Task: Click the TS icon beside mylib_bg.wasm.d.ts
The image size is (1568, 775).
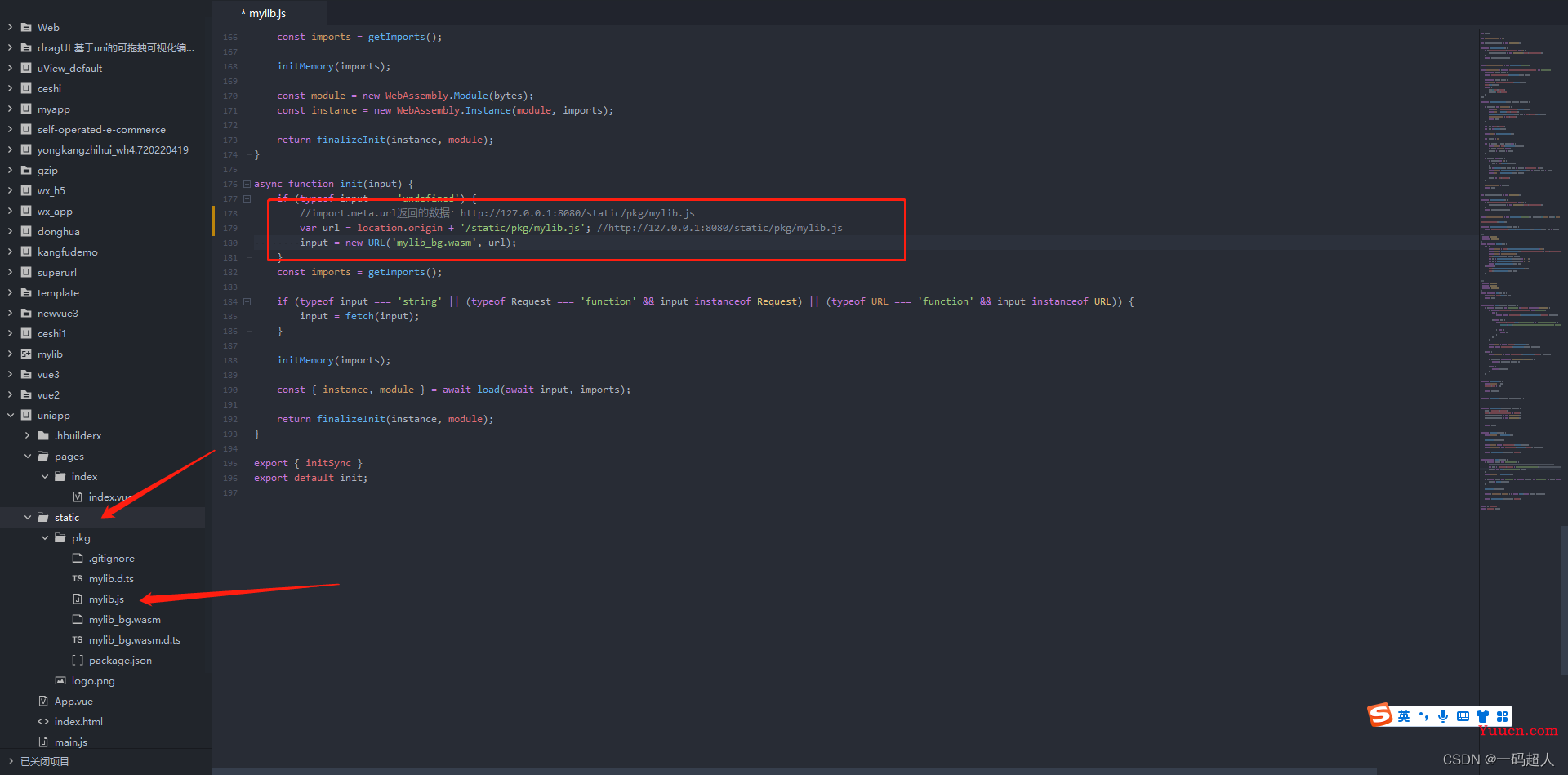Action: [78, 639]
